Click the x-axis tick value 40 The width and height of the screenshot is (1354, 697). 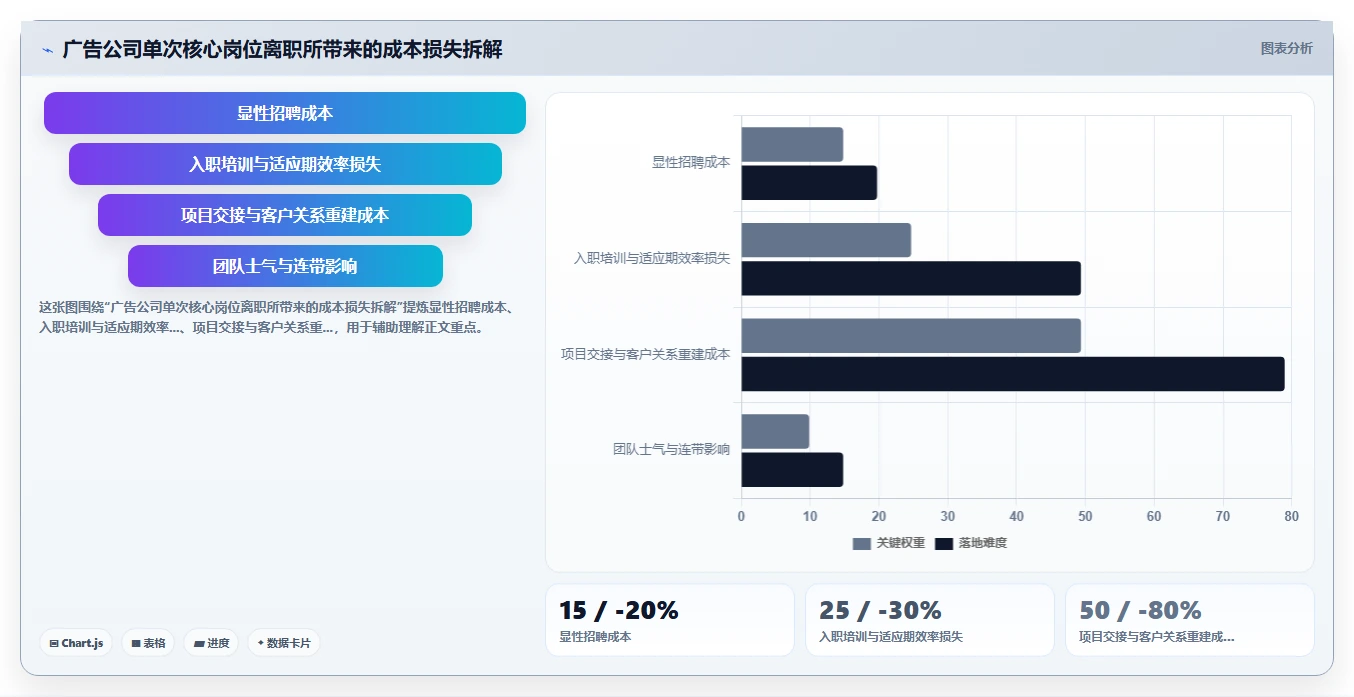[x=1016, y=516]
